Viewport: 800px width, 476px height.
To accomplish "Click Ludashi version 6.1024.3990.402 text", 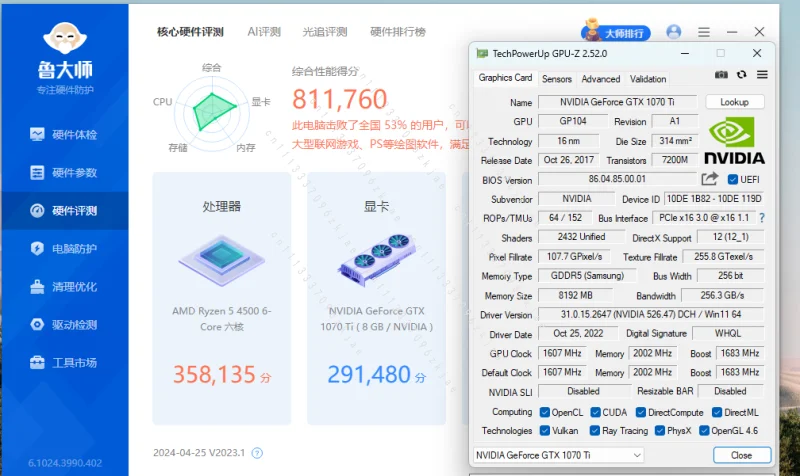I will click(65, 463).
